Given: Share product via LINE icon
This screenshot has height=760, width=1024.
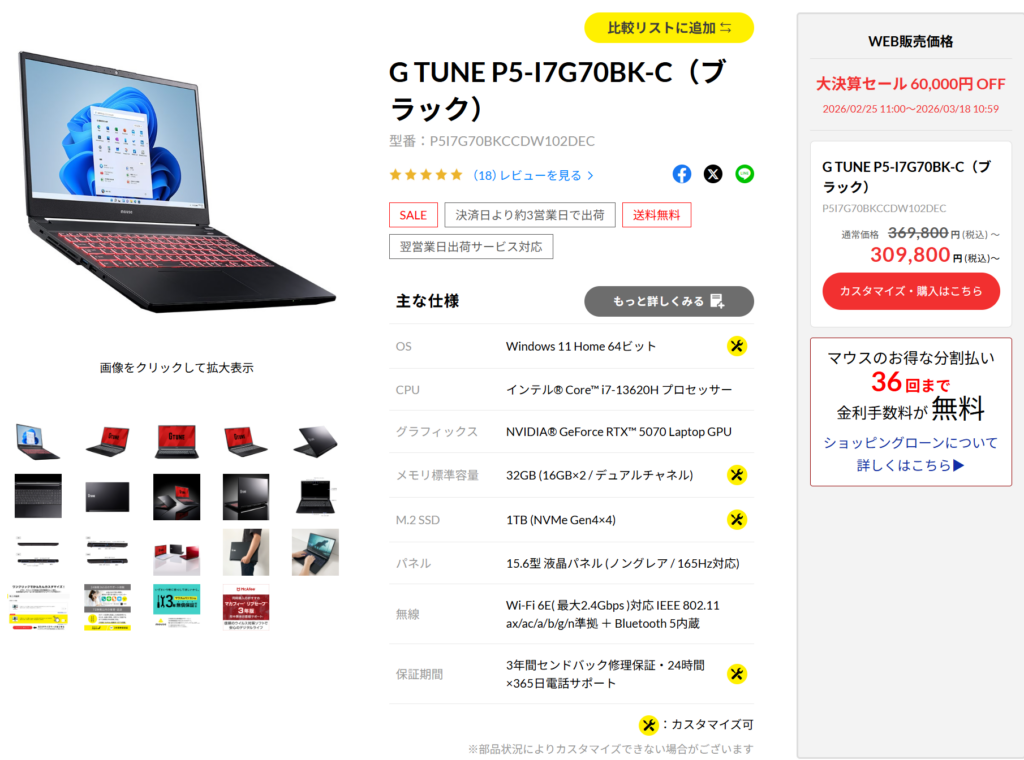Looking at the screenshot, I should (744, 174).
